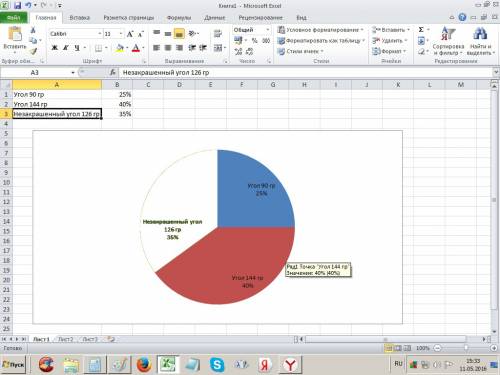Click the Cut scissors icon
The height and width of the screenshot is (375, 500).
click(x=33, y=30)
